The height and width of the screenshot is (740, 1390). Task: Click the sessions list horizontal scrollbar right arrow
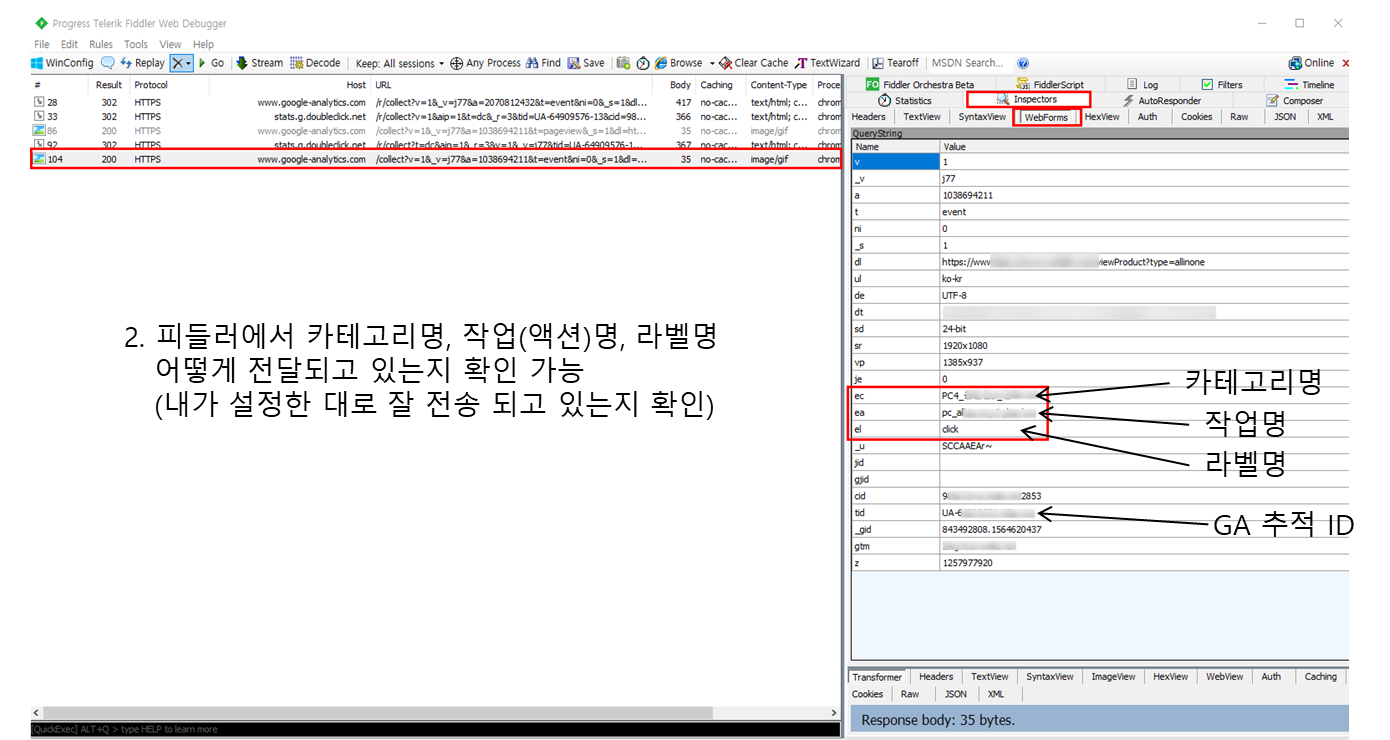pyautogui.click(x=834, y=713)
